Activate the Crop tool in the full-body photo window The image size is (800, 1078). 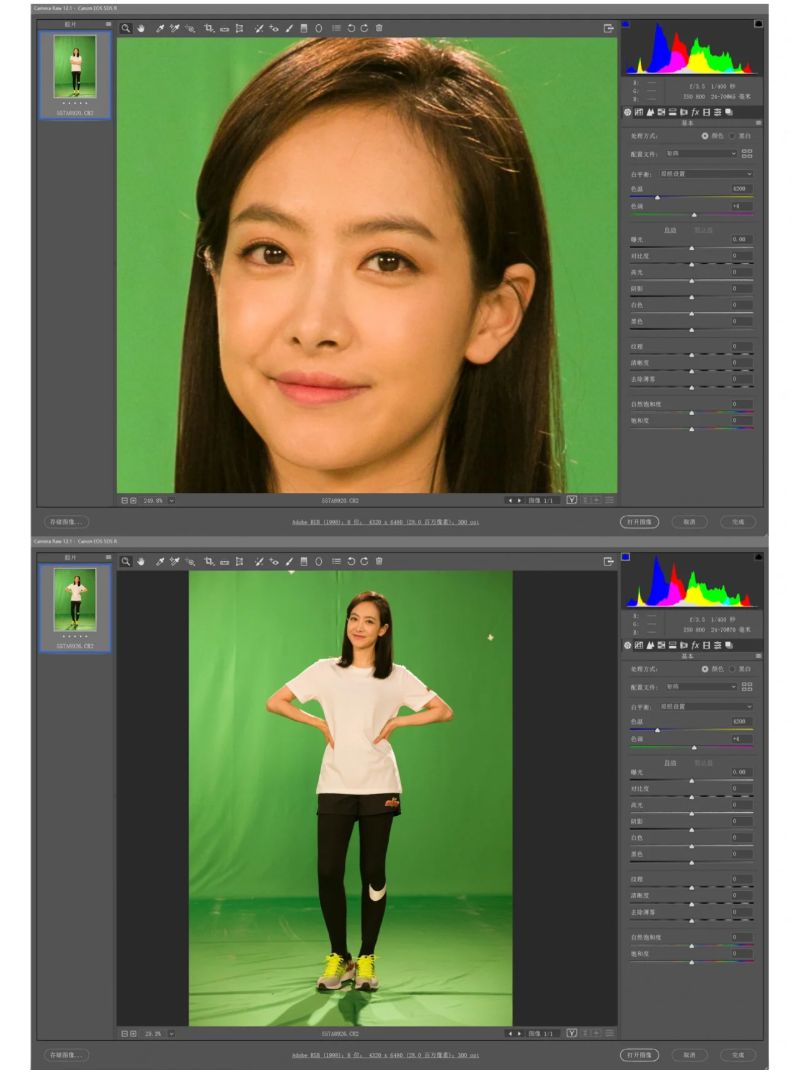(208, 561)
